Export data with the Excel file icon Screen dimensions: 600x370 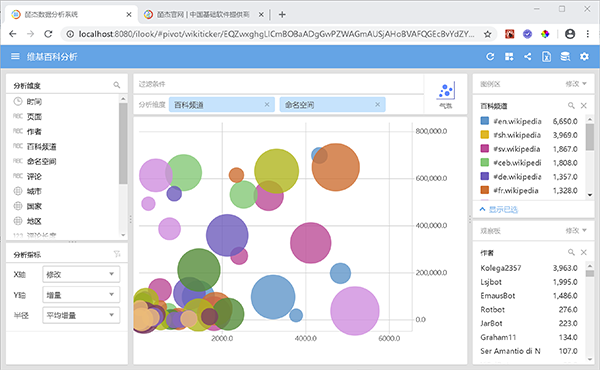pyautogui.click(x=546, y=57)
